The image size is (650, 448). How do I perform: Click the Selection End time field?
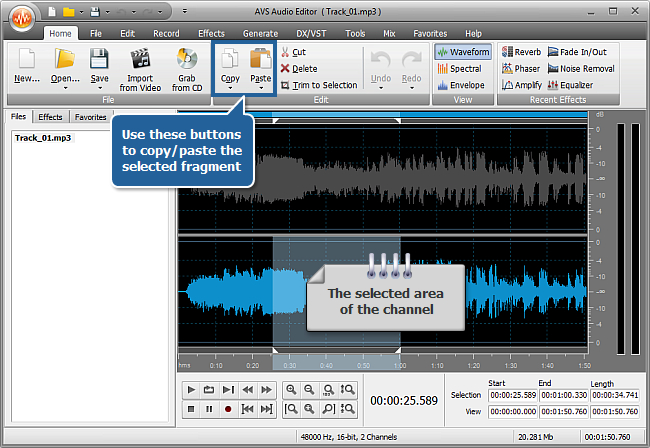(564, 395)
